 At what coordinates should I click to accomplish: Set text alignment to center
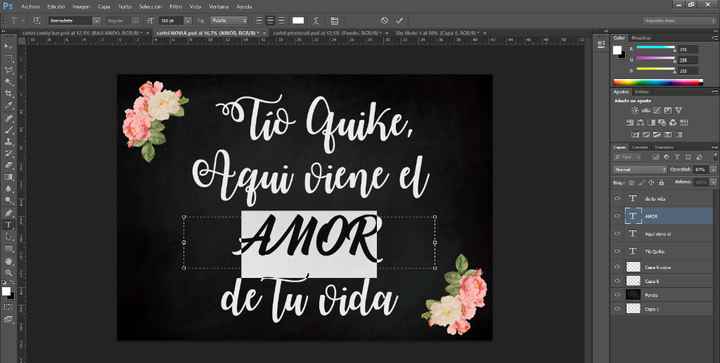[270, 21]
